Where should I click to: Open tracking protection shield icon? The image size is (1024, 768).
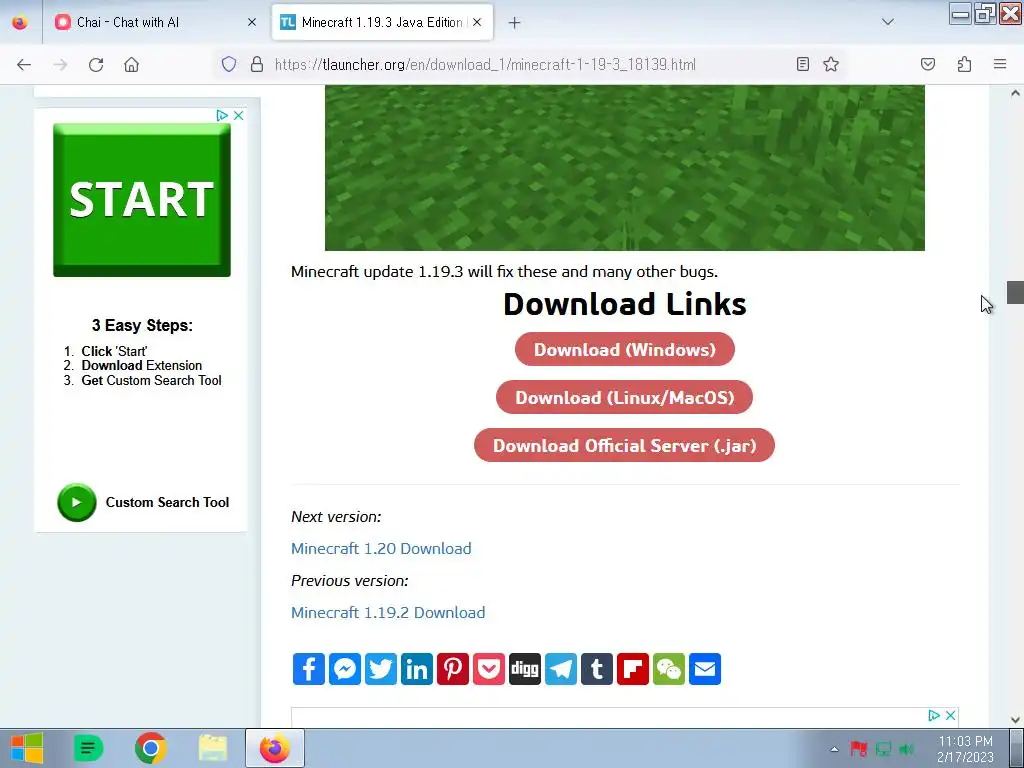229,64
